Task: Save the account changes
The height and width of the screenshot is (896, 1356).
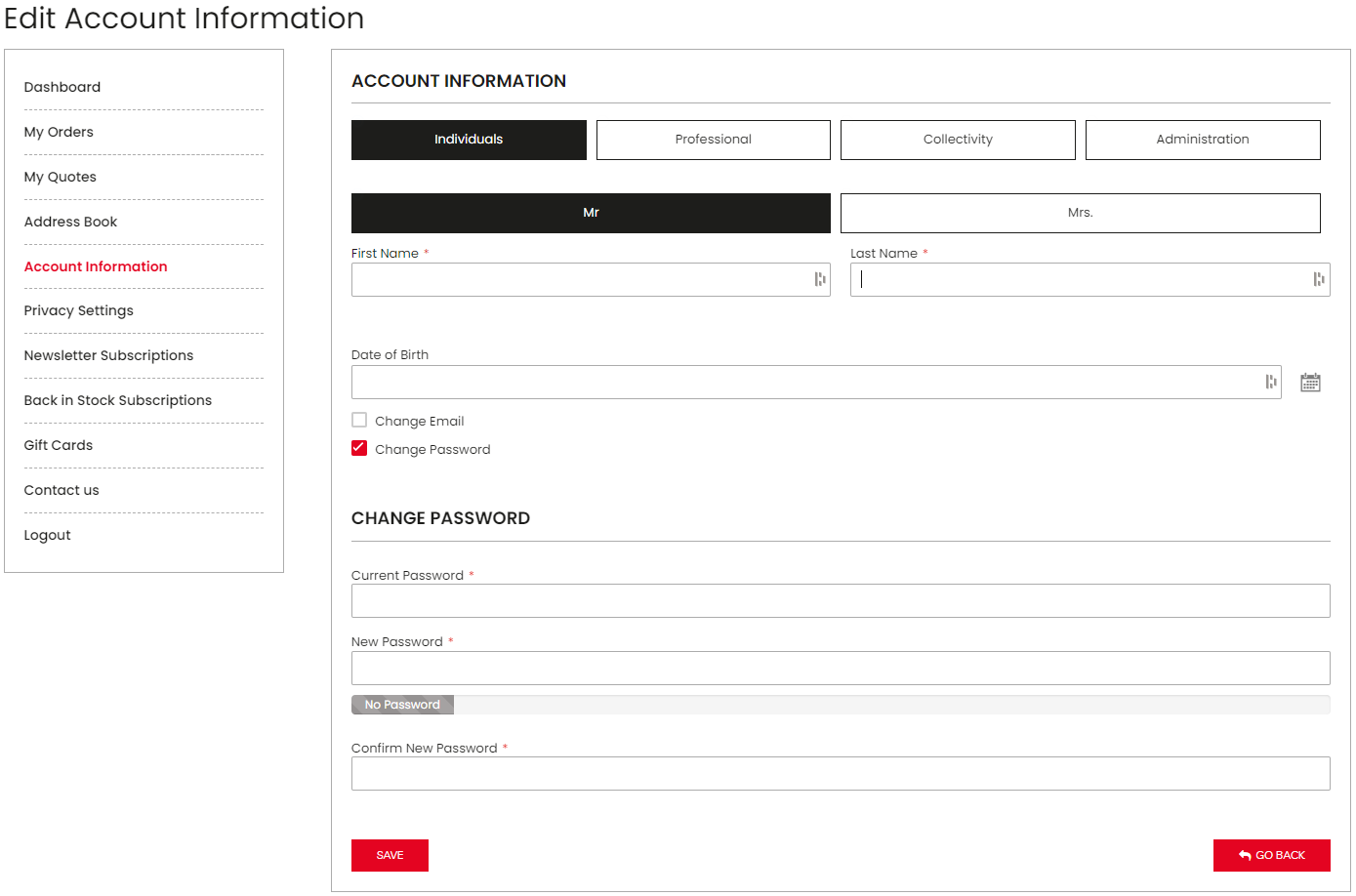Action: pos(390,855)
